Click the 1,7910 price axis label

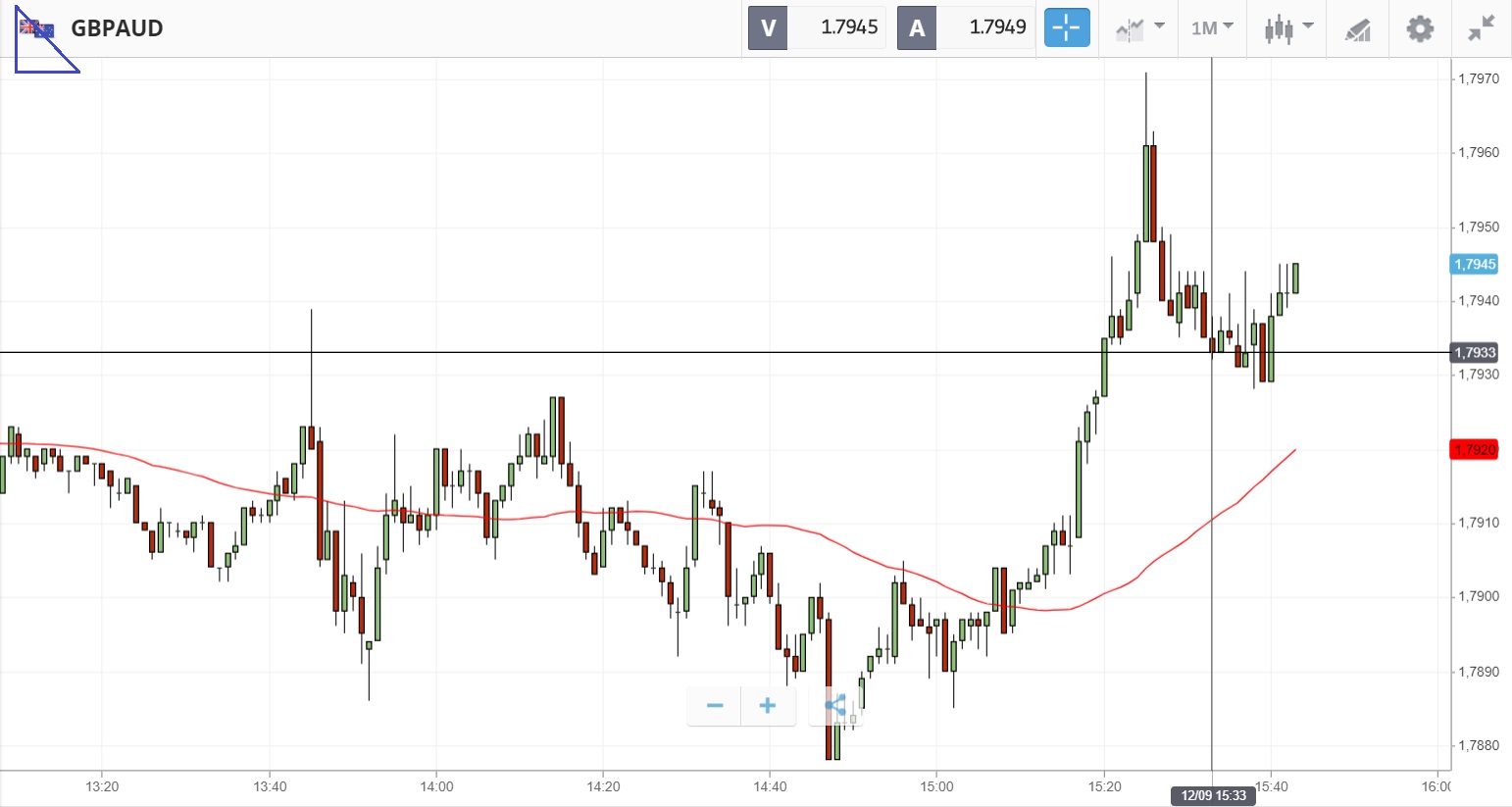pyautogui.click(x=1478, y=523)
